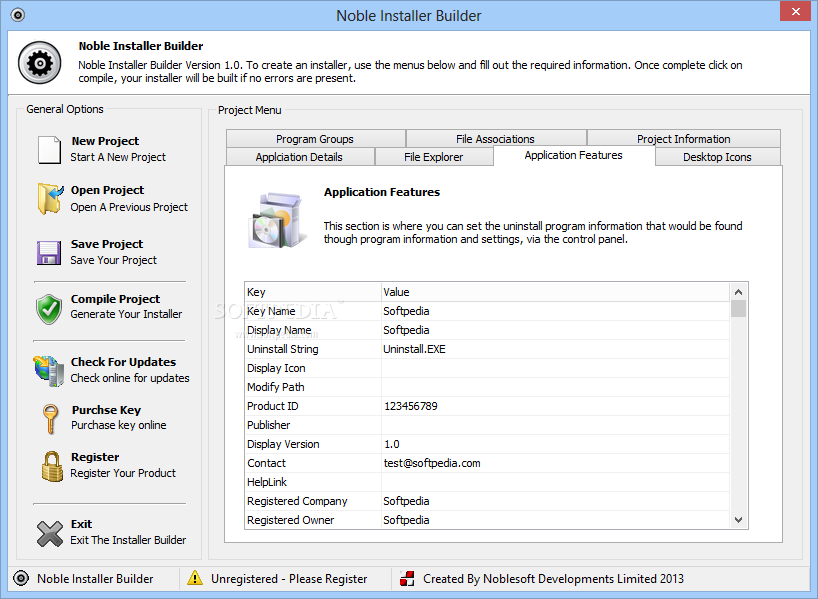This screenshot has height=599, width=818.
Task: Click the status bar Noble Installer Builder icon
Action: point(21,578)
